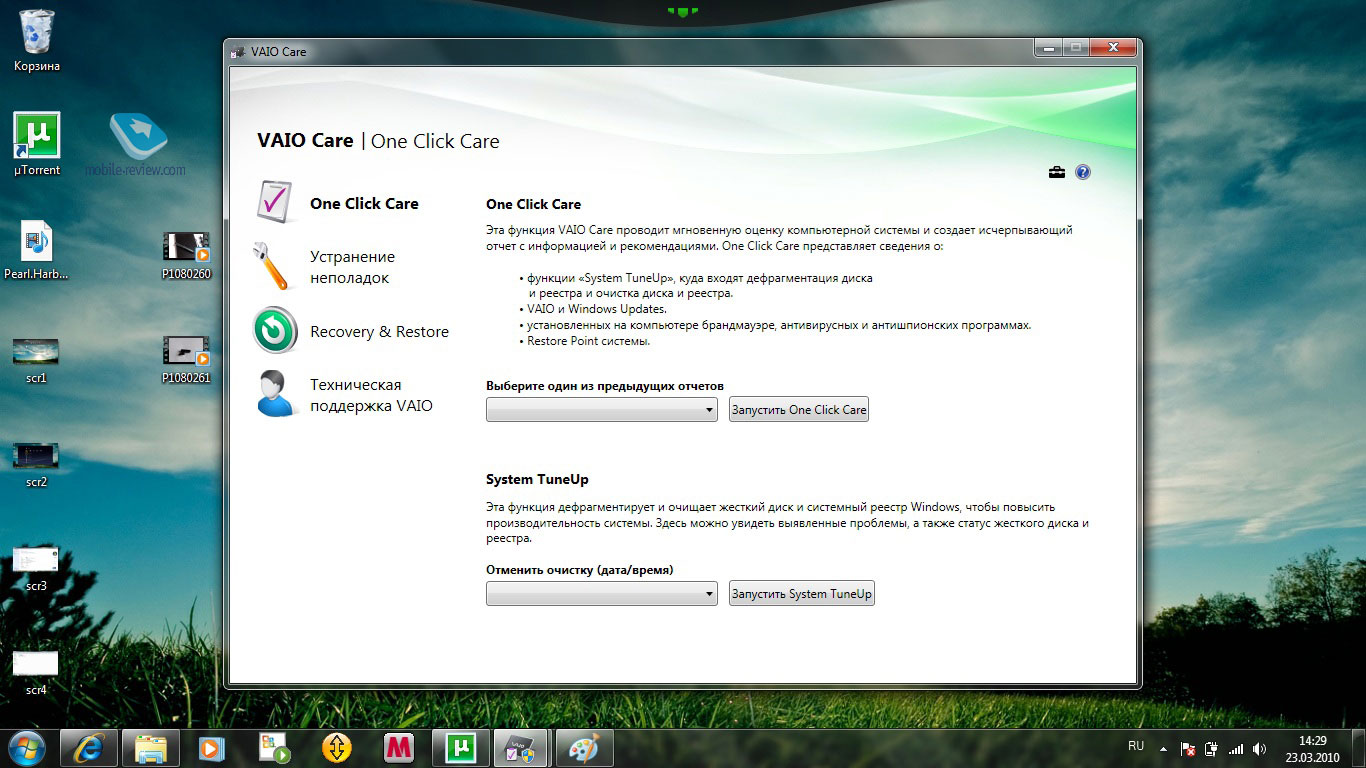1366x768 pixels.
Task: Open the taskbar media icon with green play arrow
Action: click(275, 748)
